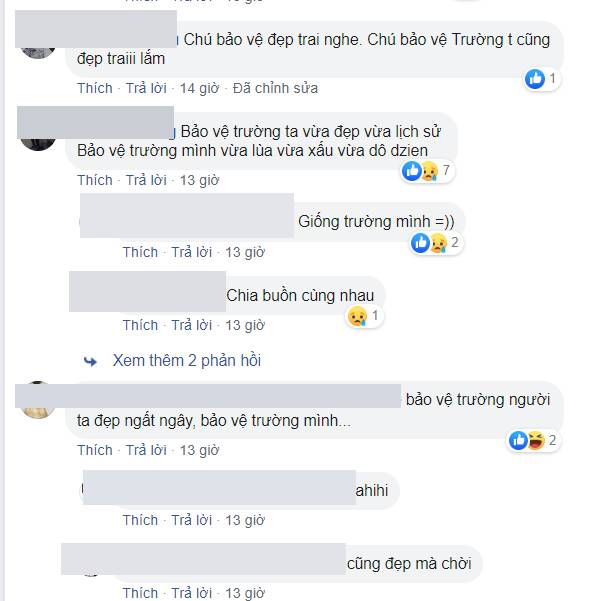Image resolution: width=599 pixels, height=601 pixels.
Task: Like the 'vừa lùa vừa xấu' comment
Action: point(95,180)
